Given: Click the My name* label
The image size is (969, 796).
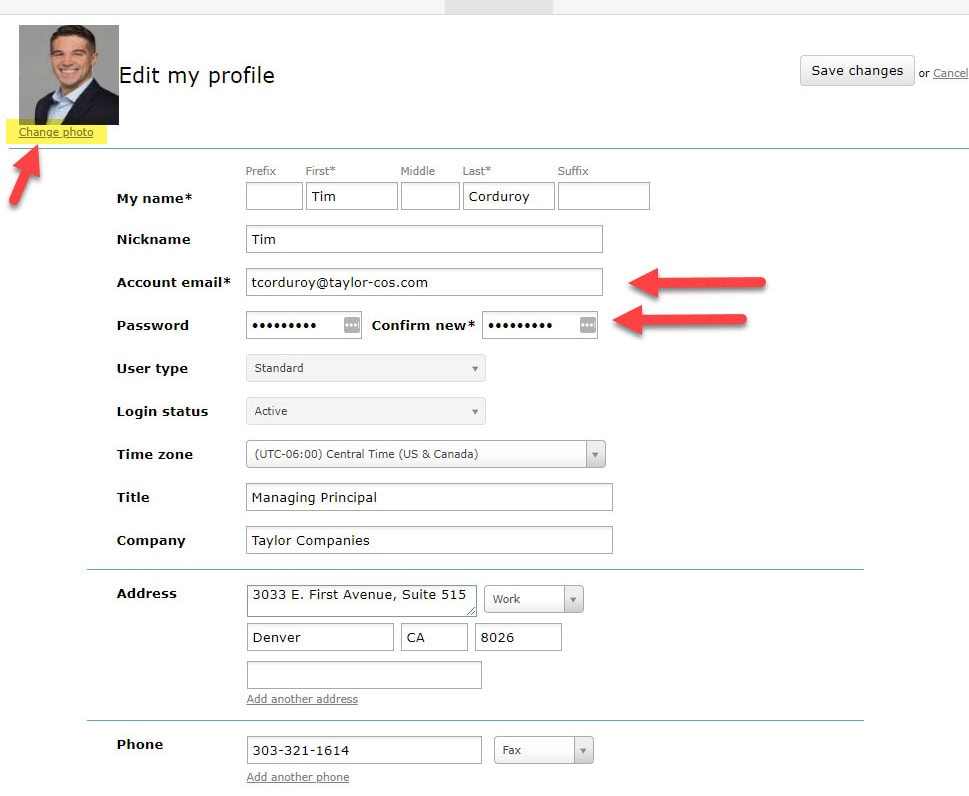Looking at the screenshot, I should tap(154, 198).
